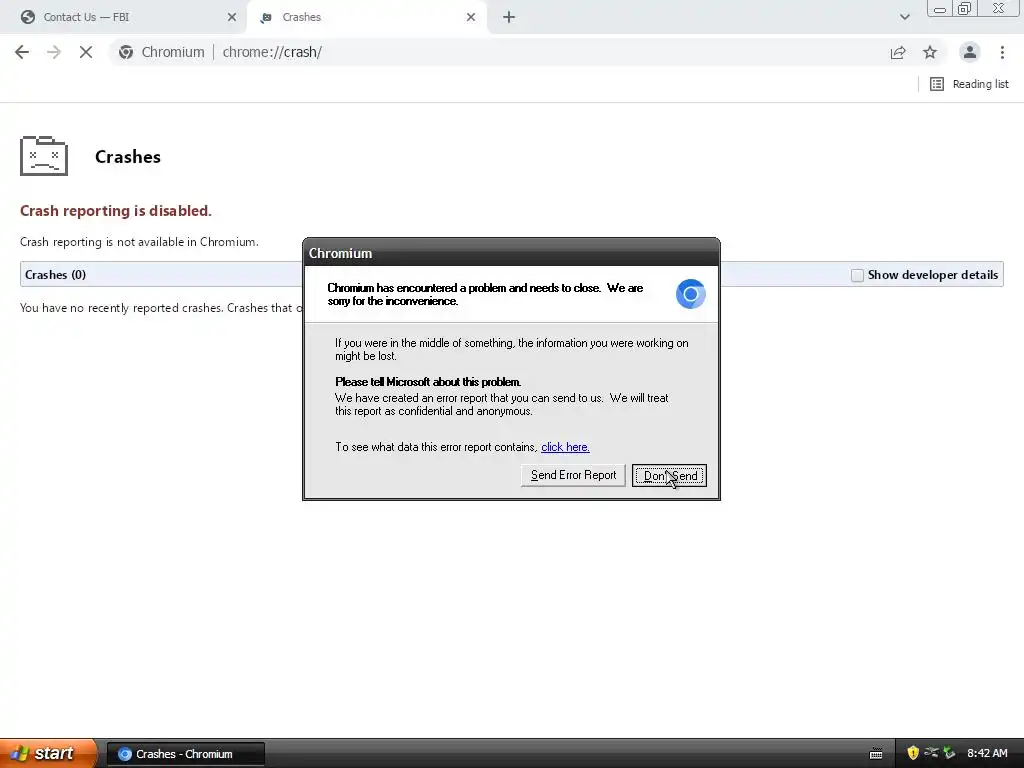Screen dimensions: 1024x768
Task: Add a new tab with plus button
Action: click(x=509, y=17)
